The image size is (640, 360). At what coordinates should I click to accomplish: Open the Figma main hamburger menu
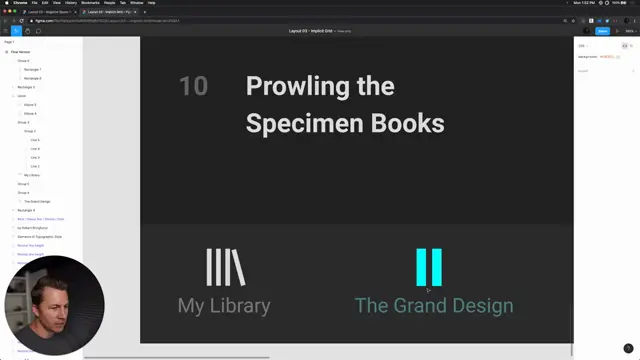click(x=6, y=31)
